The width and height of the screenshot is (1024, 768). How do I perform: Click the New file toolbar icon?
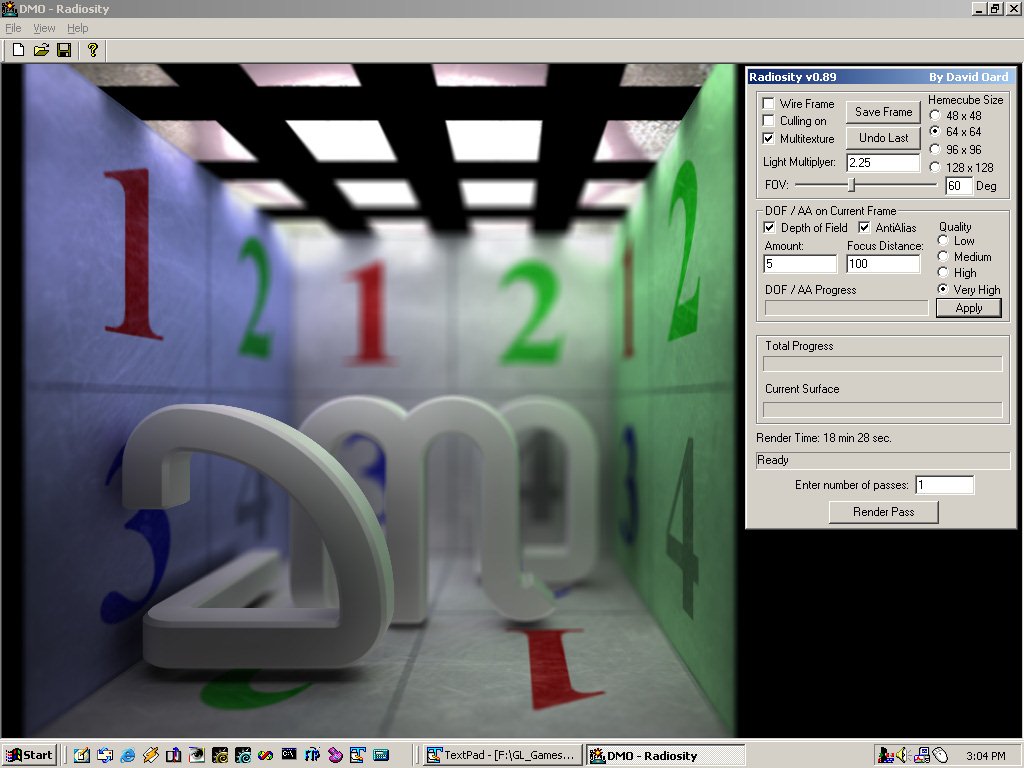coord(18,50)
